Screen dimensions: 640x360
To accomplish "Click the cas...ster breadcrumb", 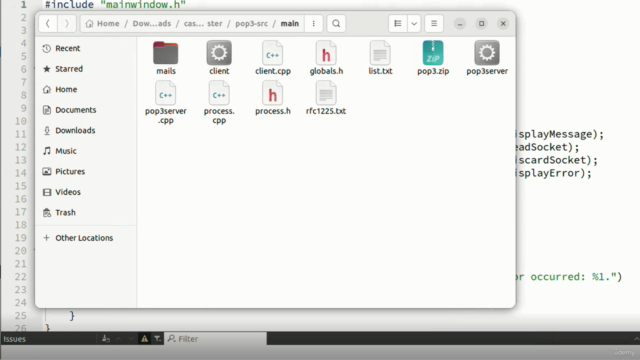I will [203, 24].
